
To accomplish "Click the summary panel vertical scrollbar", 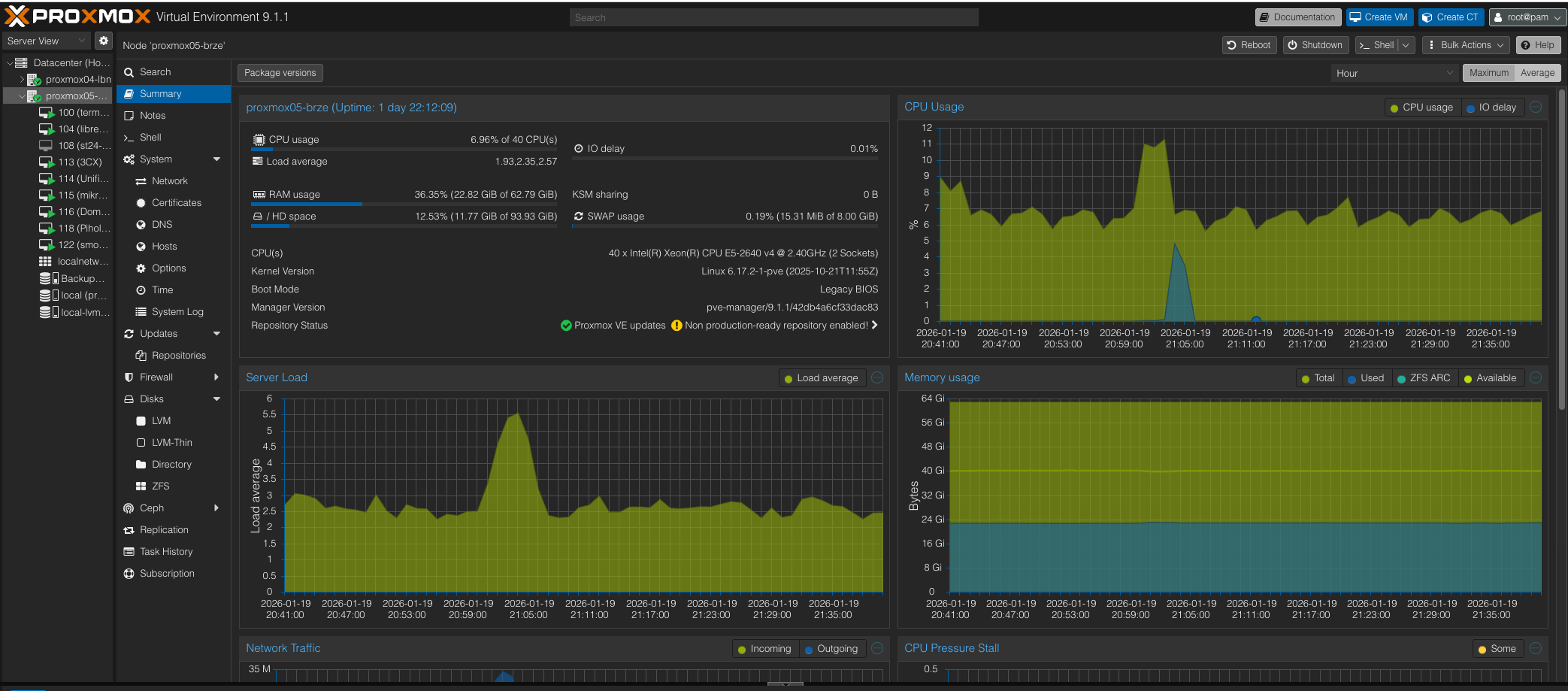I will click(1563, 248).
